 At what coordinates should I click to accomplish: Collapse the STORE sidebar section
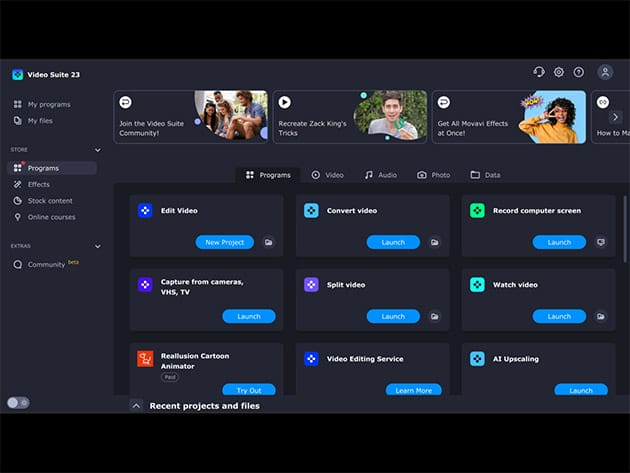coord(97,150)
